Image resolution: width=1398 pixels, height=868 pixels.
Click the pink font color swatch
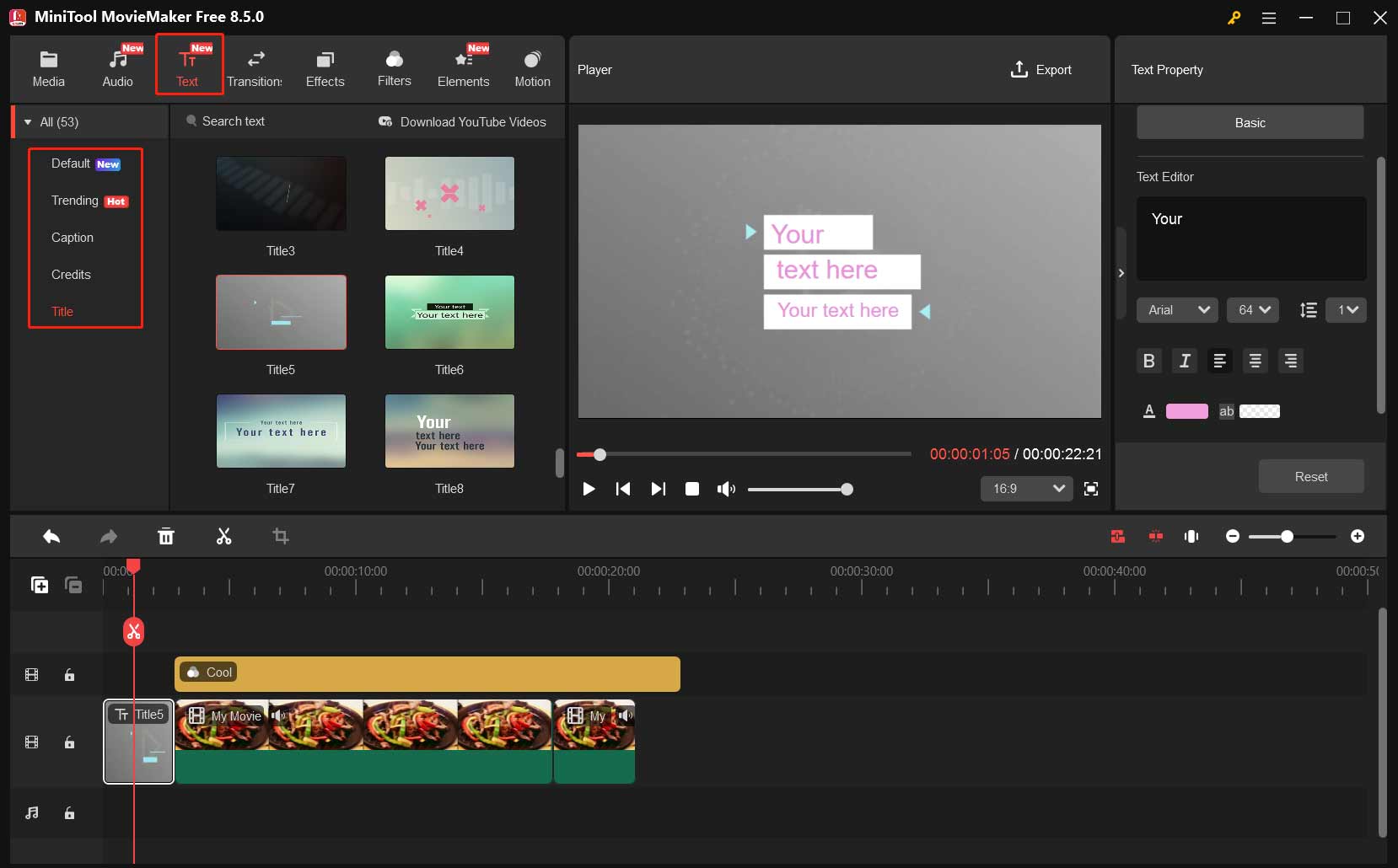(1186, 411)
